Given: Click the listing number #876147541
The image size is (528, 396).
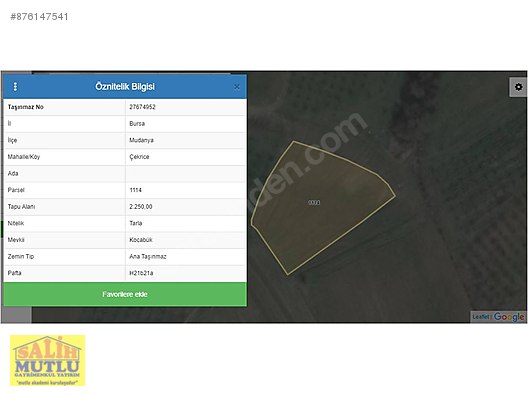Looking at the screenshot, I should 39,16.
